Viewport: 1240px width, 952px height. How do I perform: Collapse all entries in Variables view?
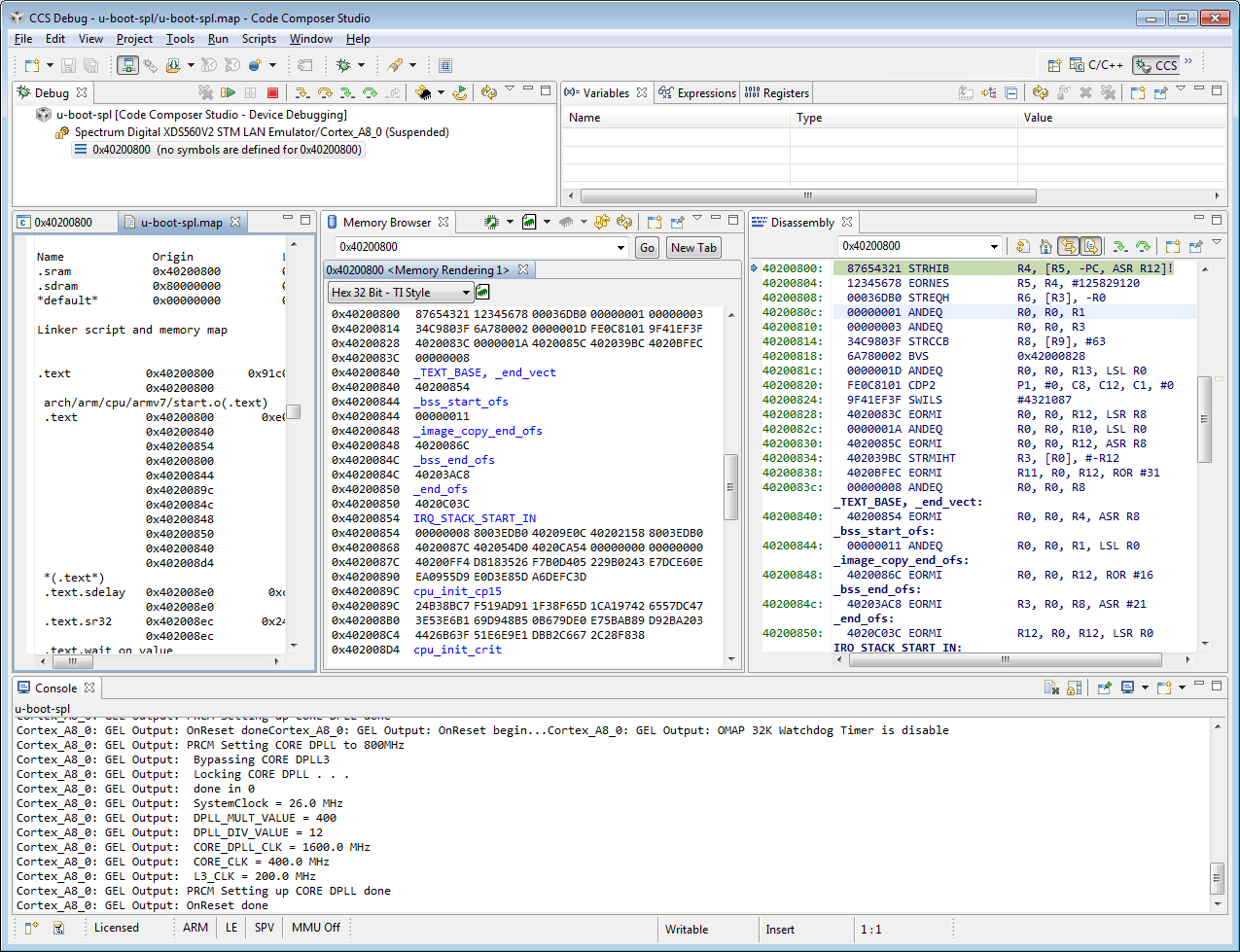point(1011,92)
